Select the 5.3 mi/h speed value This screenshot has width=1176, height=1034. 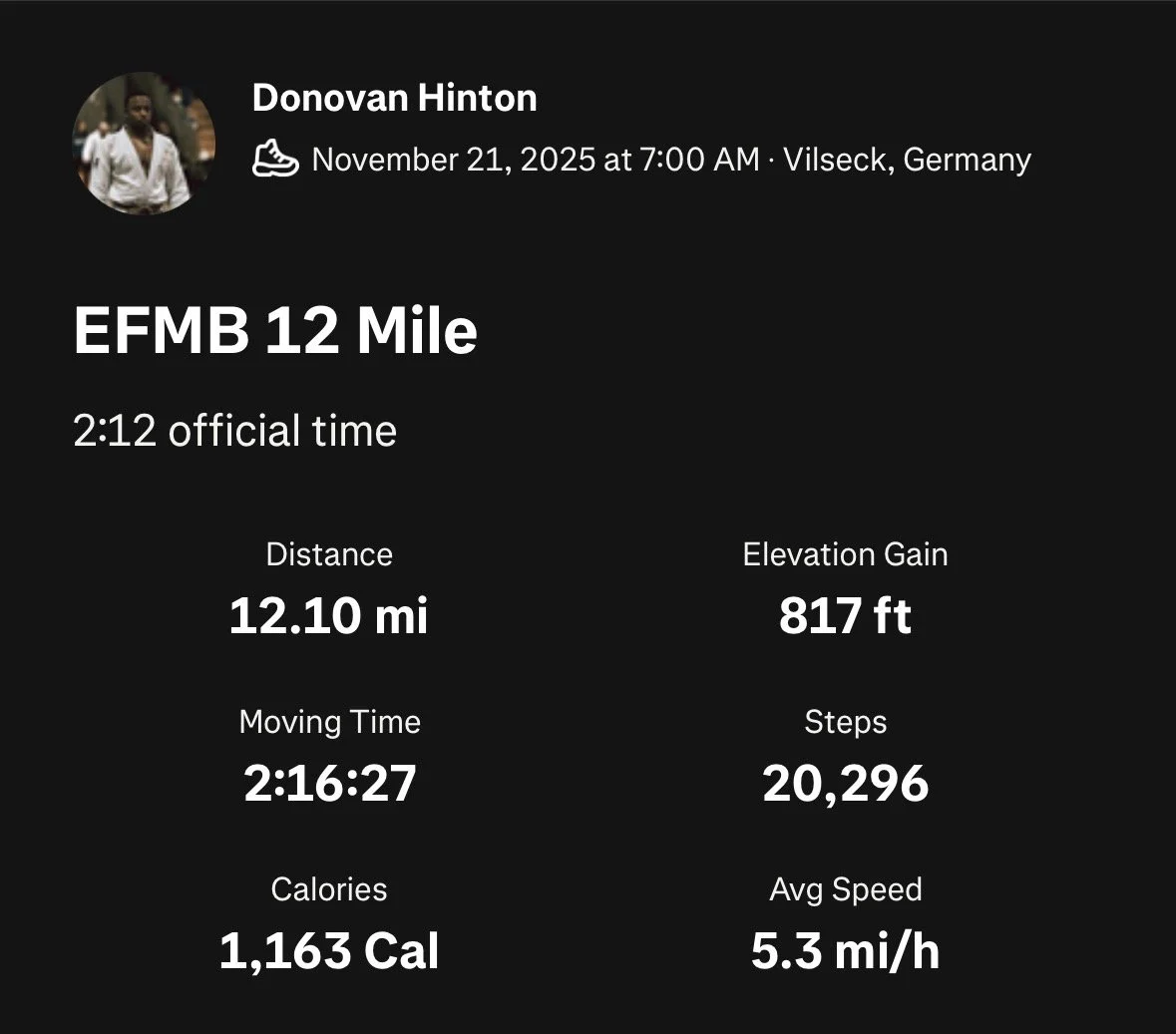pyautogui.click(x=845, y=951)
